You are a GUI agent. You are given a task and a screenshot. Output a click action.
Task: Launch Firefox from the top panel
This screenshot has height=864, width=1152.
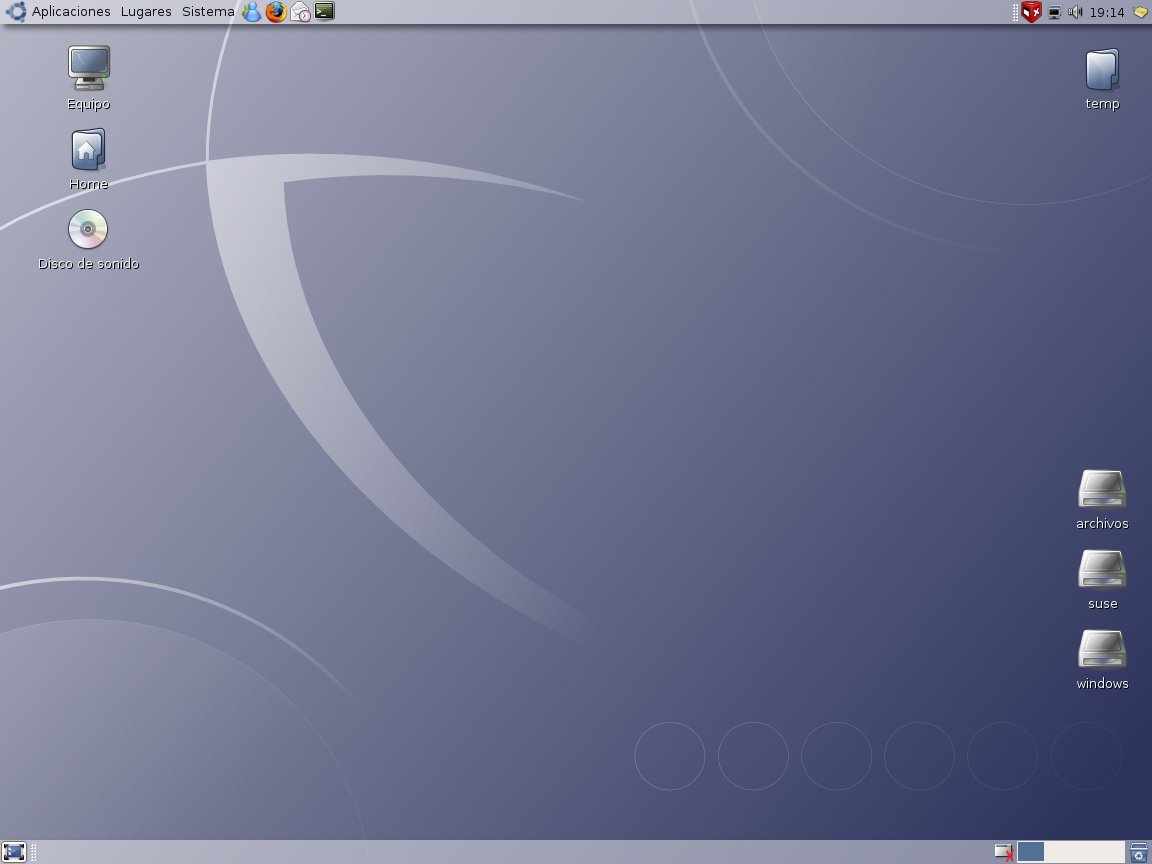point(276,12)
